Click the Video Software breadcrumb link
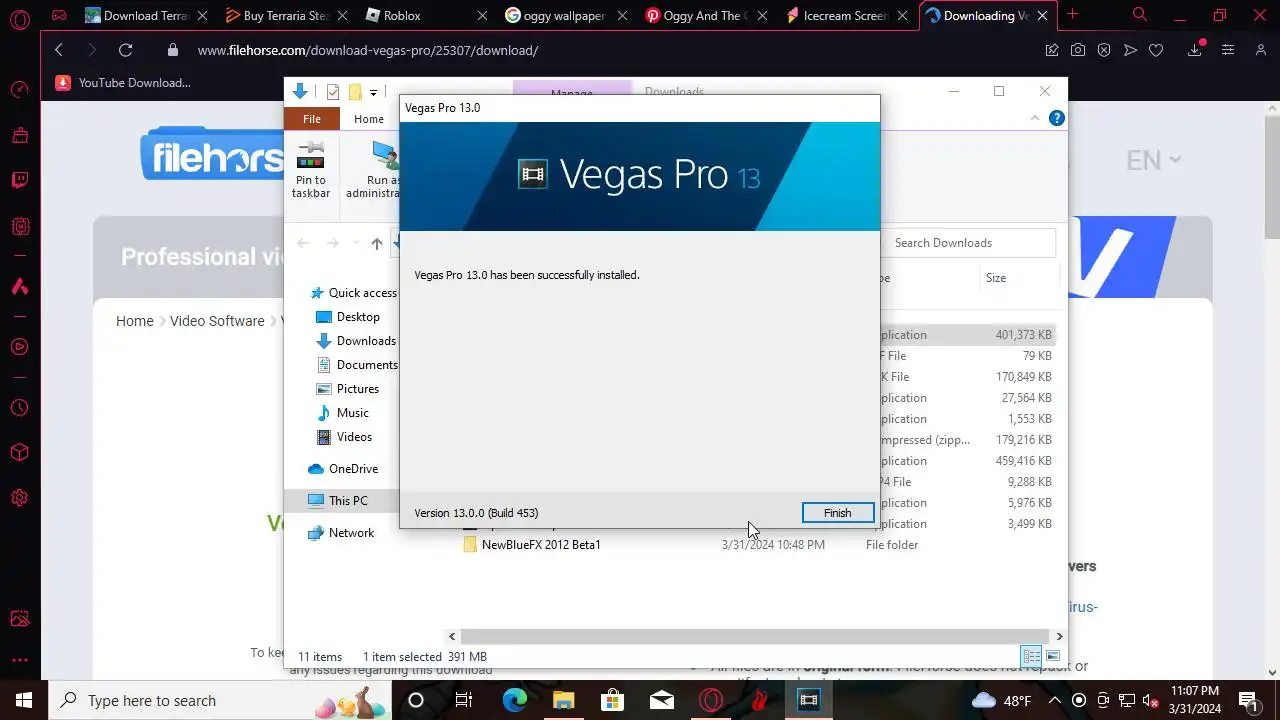 tap(217, 321)
